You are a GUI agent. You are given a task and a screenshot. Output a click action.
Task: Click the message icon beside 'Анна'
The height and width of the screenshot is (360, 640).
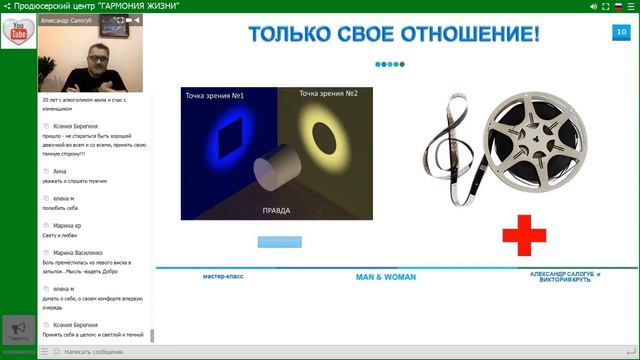(x=46, y=171)
